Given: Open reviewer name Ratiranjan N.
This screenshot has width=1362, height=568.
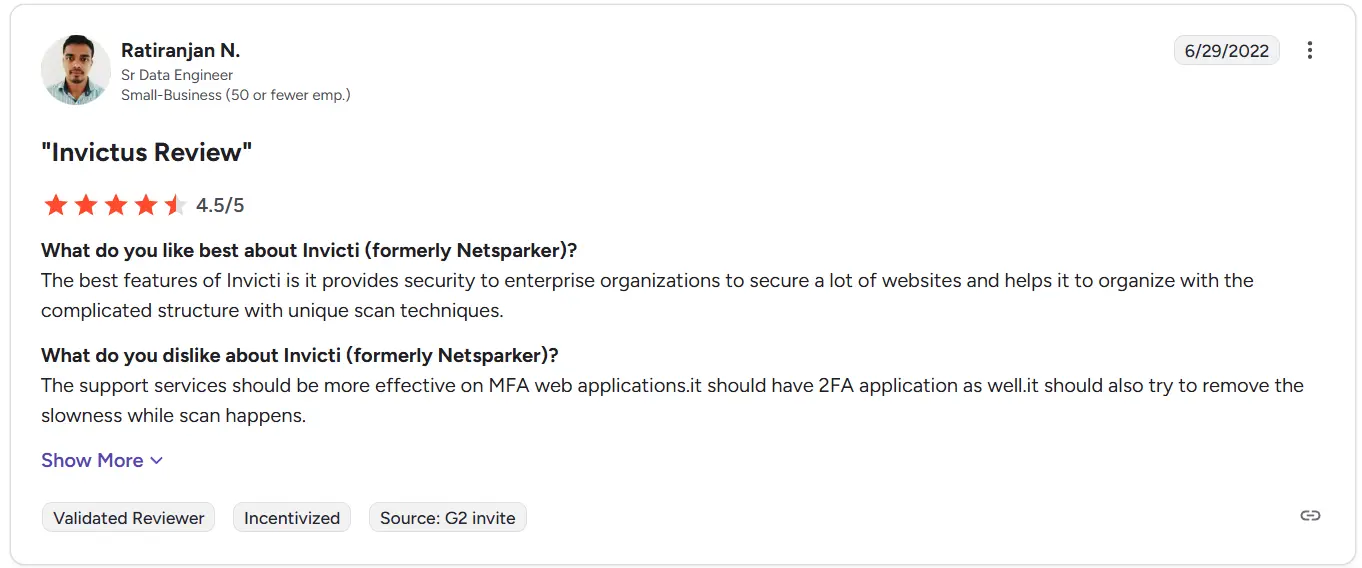Looking at the screenshot, I should (181, 50).
